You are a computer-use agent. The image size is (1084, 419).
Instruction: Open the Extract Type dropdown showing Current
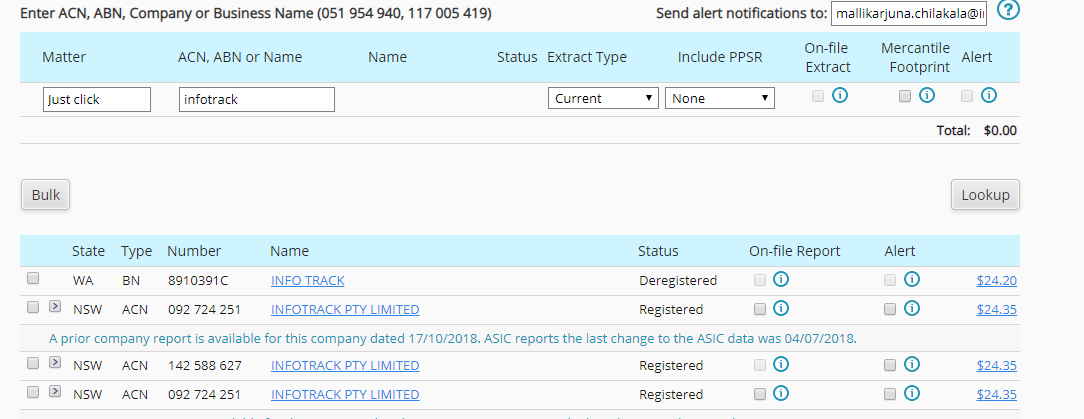pos(602,98)
